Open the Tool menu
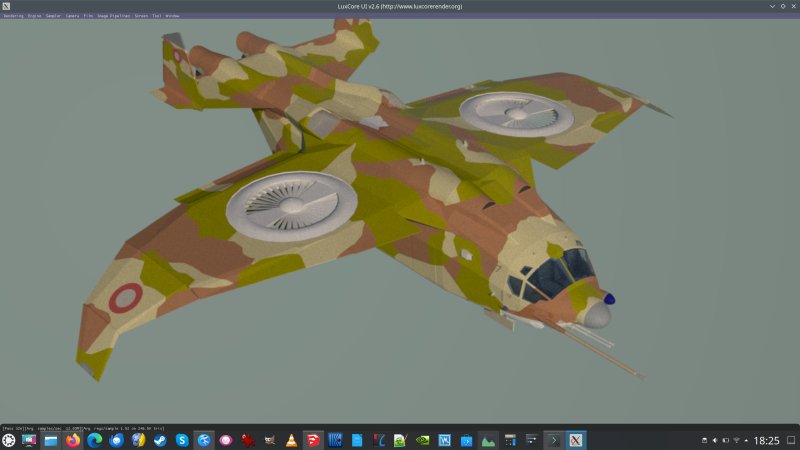The image size is (800, 450). (156, 16)
